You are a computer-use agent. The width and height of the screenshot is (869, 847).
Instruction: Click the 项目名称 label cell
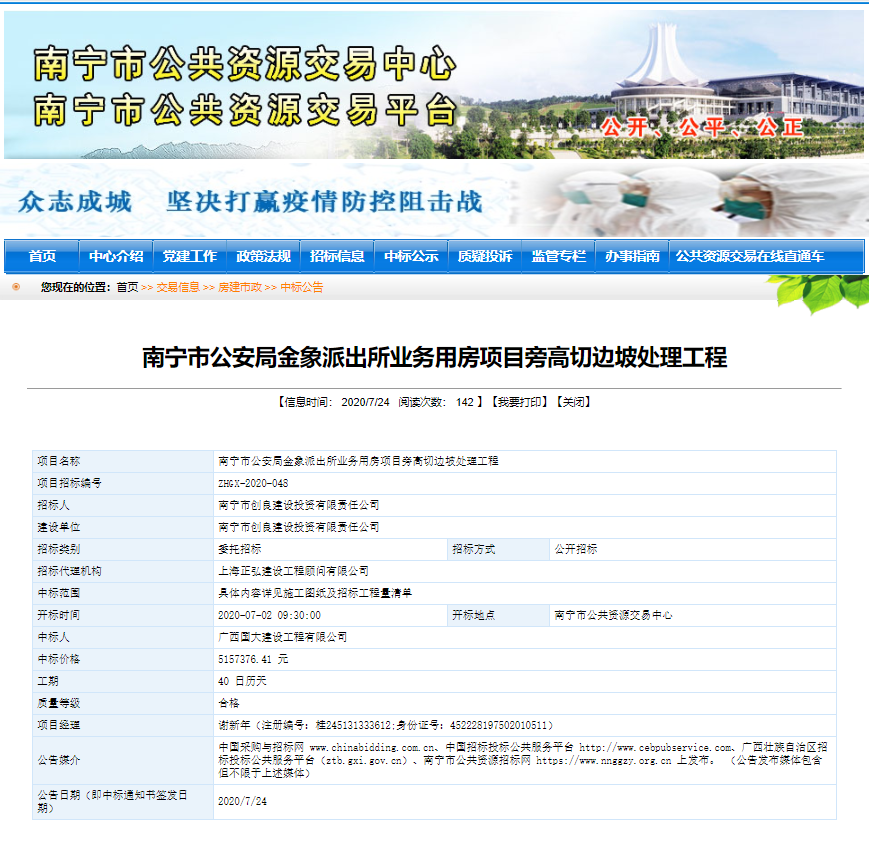point(123,461)
